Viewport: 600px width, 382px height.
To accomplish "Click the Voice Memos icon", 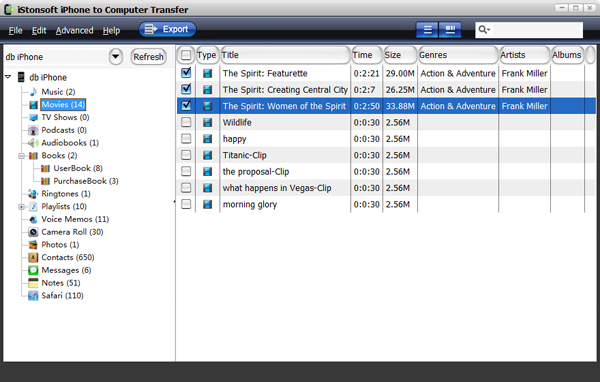I will [x=33, y=219].
